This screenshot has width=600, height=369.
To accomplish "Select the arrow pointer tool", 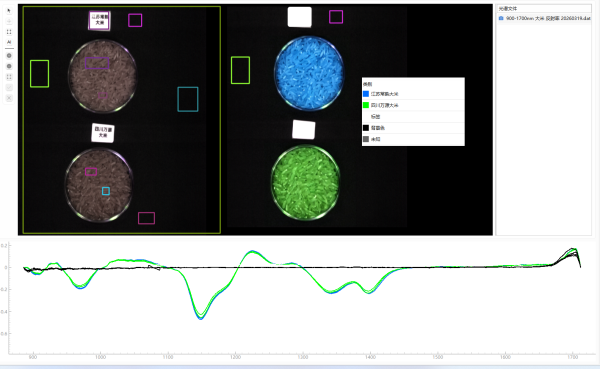I will tap(9, 11).
